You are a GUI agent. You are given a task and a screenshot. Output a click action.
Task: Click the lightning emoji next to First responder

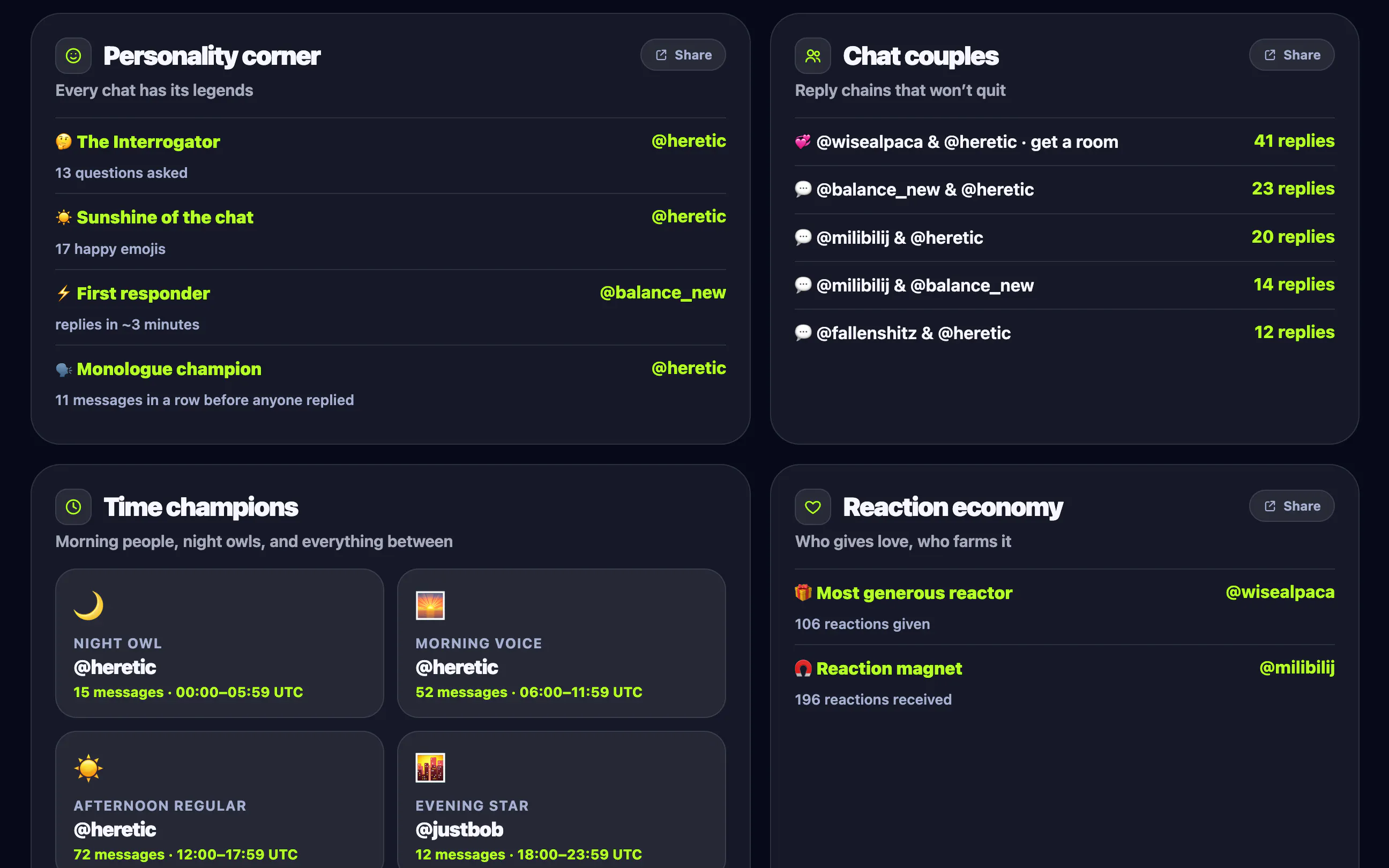click(64, 293)
